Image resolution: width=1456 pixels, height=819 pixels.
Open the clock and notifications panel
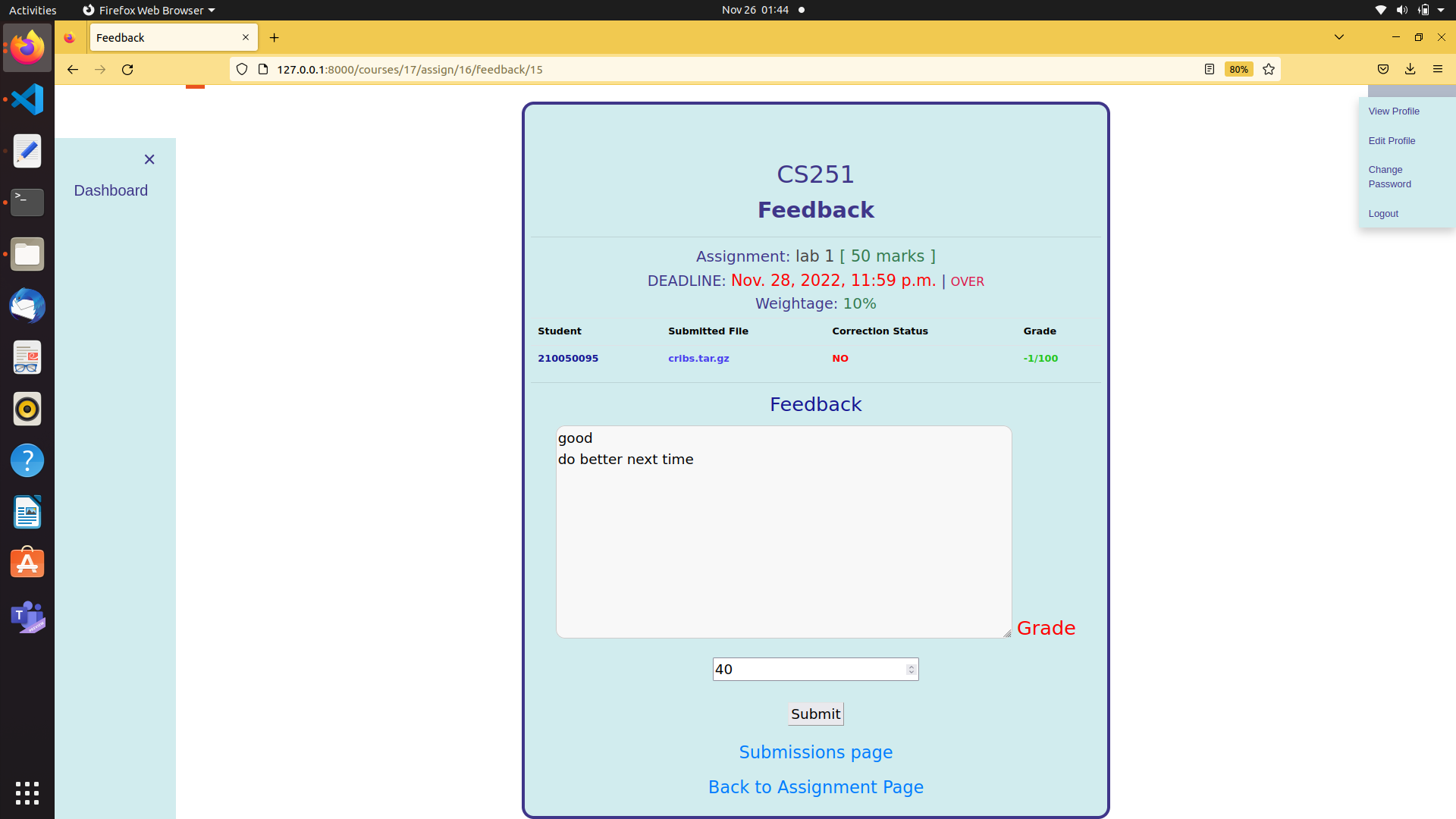(762, 10)
